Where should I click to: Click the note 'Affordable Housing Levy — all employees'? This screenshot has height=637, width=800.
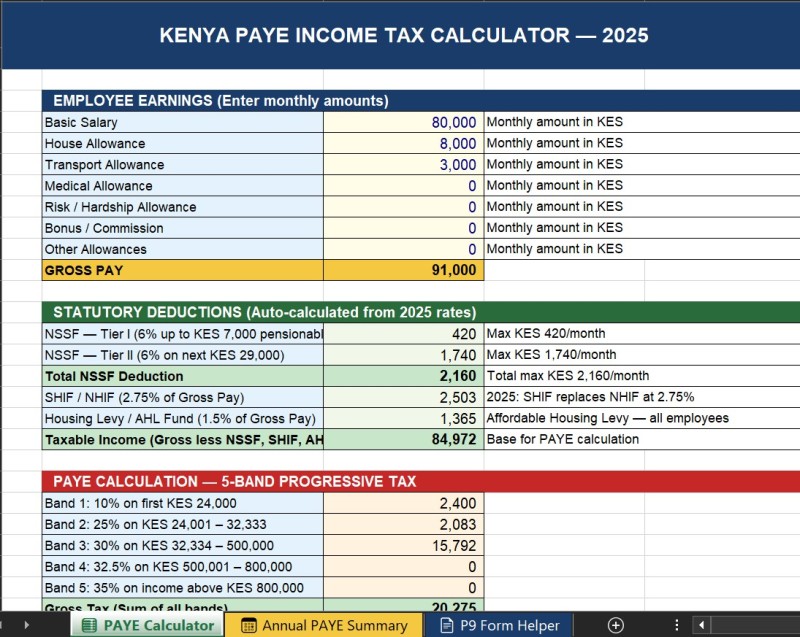coord(608,418)
